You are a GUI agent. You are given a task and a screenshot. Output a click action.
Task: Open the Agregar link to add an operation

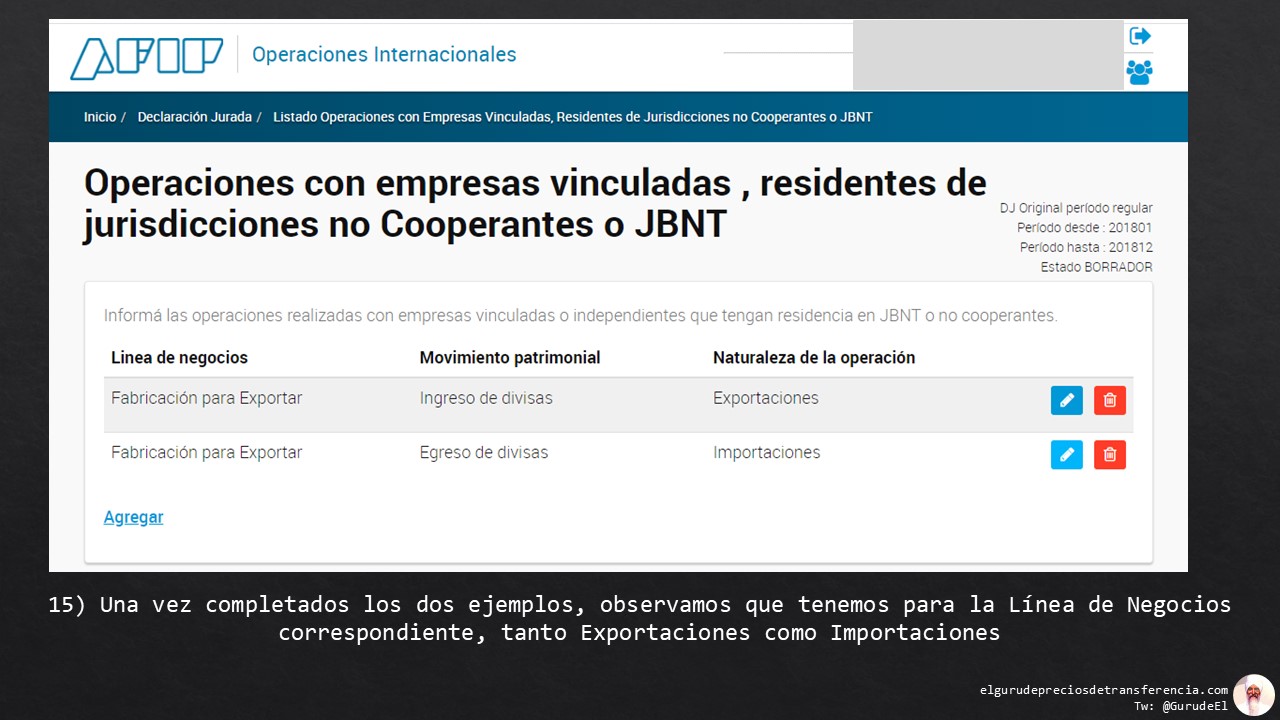pyautogui.click(x=133, y=517)
